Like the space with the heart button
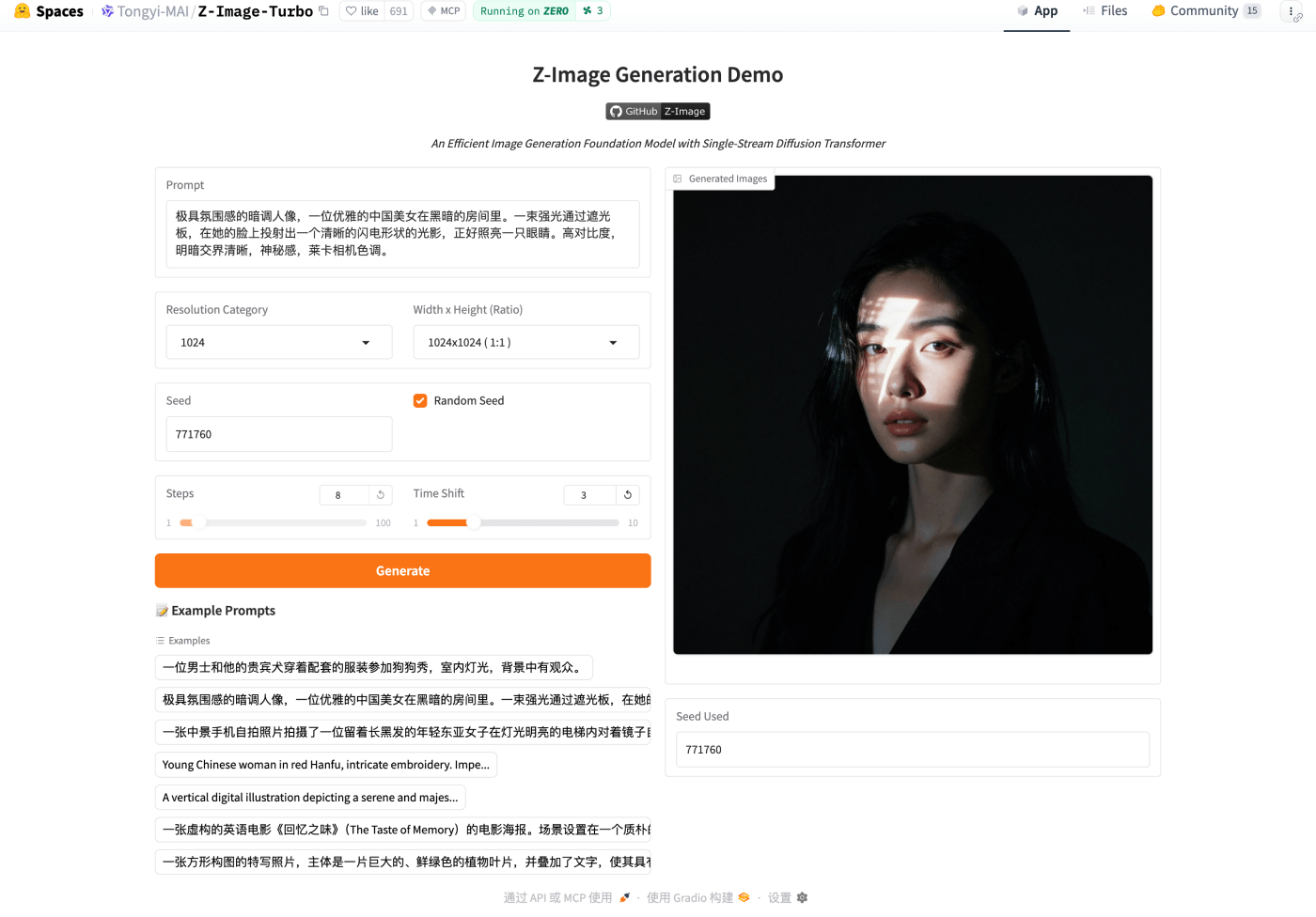The width and height of the screenshot is (1316, 917). pyautogui.click(x=362, y=11)
